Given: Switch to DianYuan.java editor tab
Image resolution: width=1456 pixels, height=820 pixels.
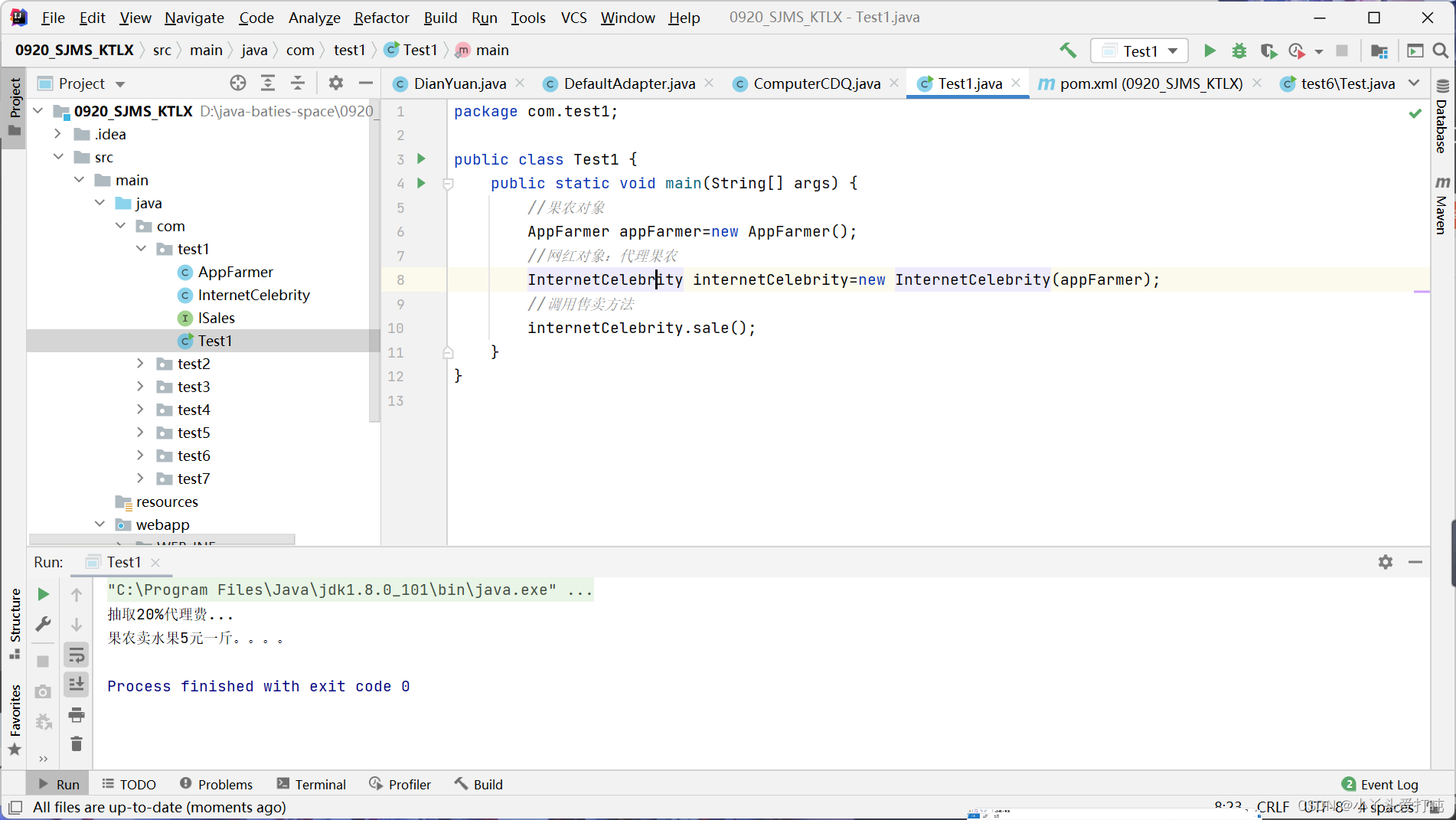Looking at the screenshot, I should pos(459,83).
